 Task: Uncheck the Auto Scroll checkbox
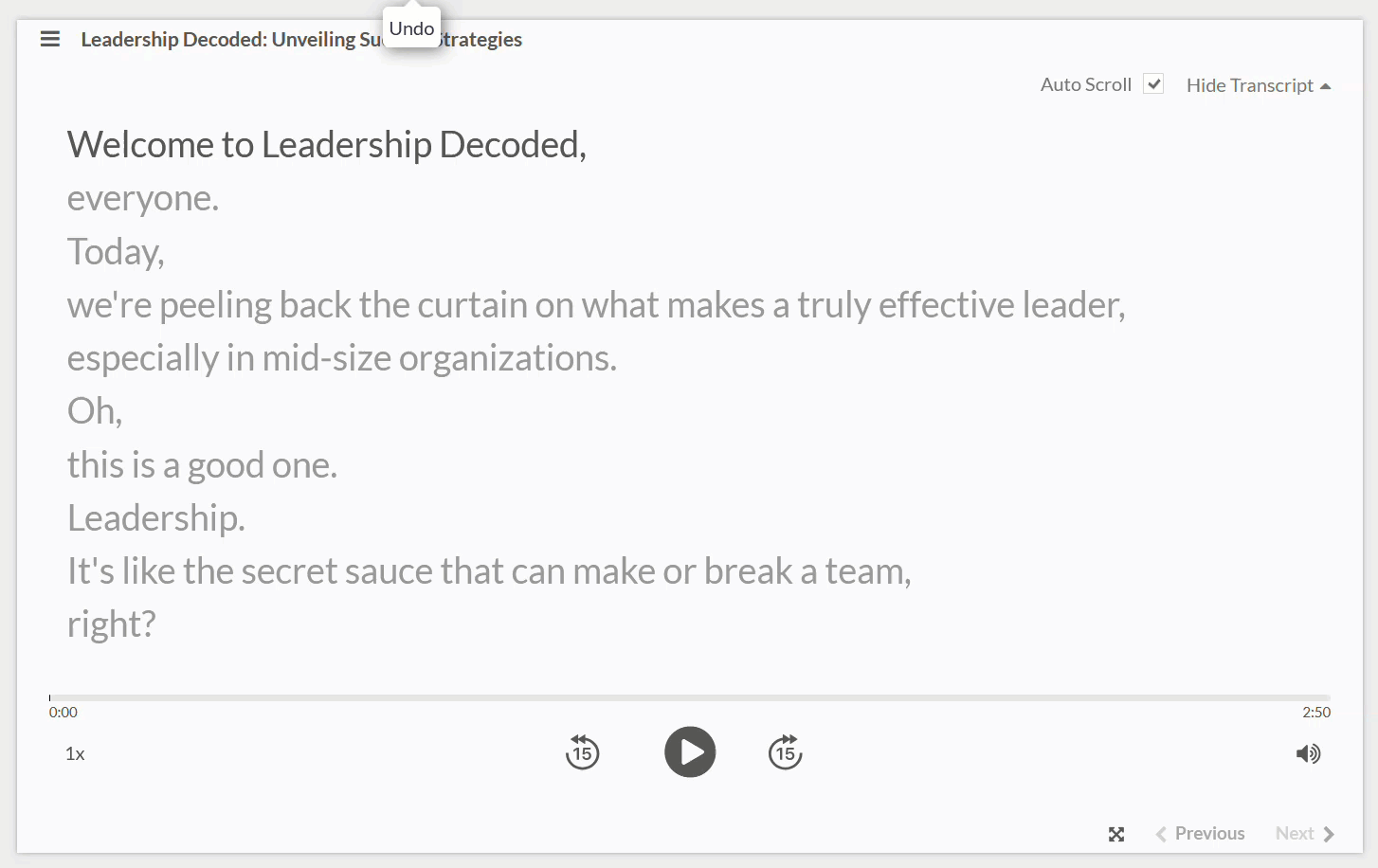pos(1153,84)
